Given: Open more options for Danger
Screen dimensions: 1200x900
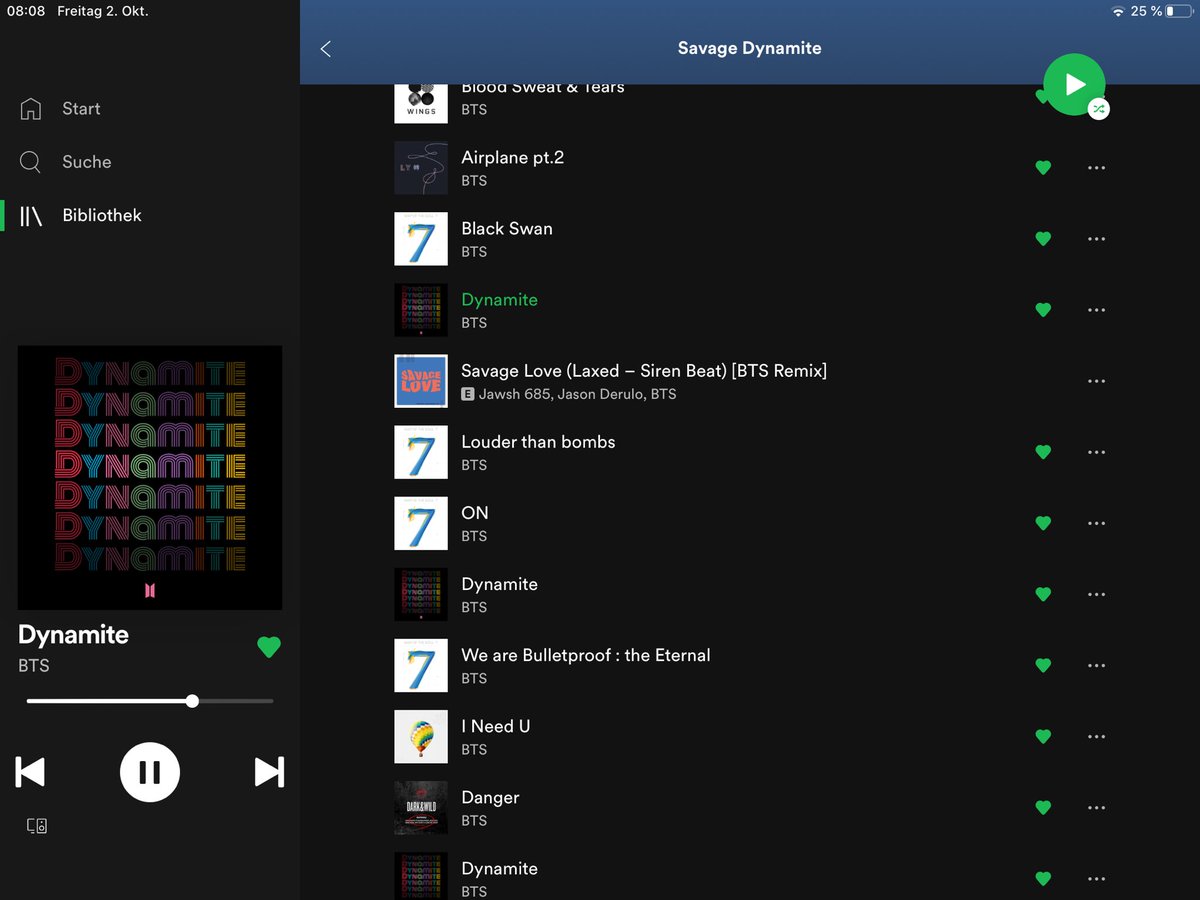Looking at the screenshot, I should click(1096, 808).
